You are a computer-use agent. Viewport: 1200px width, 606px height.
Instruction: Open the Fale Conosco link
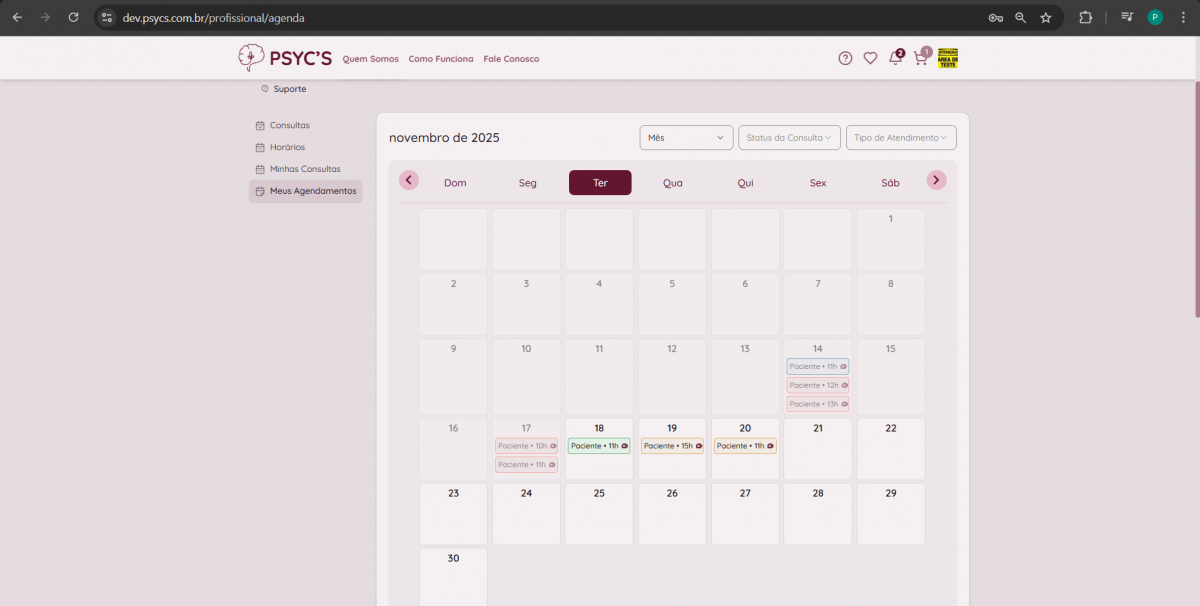click(511, 59)
